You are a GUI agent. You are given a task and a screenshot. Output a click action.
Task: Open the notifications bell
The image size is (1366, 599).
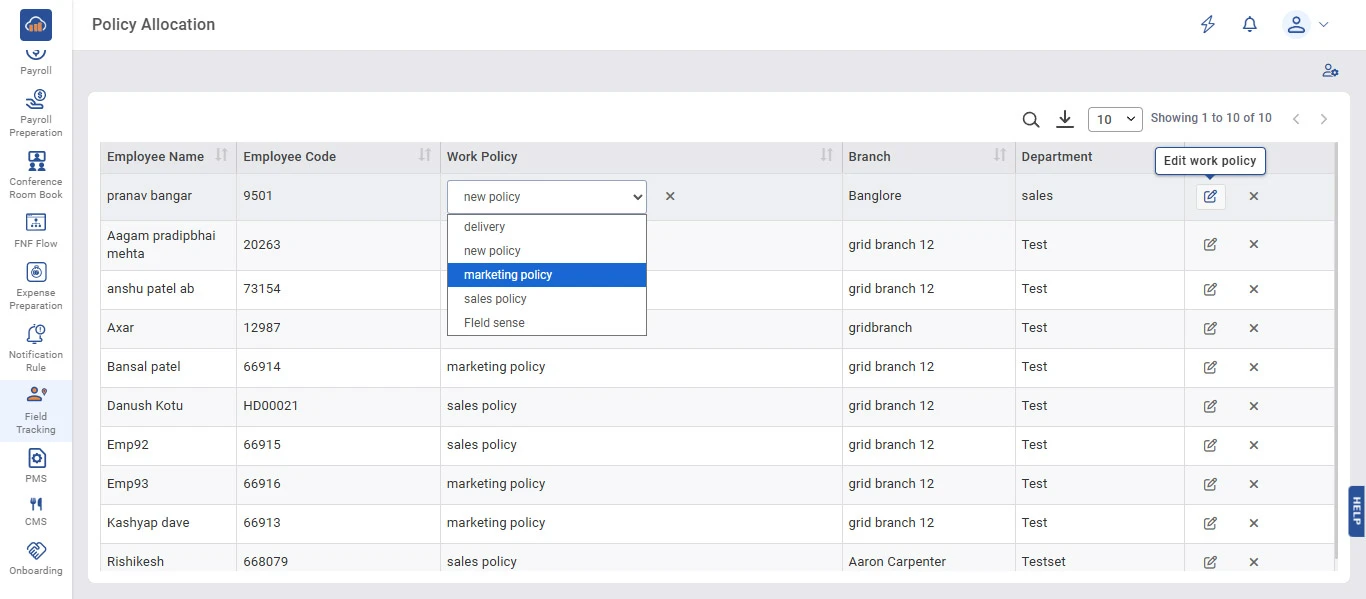tap(1249, 25)
